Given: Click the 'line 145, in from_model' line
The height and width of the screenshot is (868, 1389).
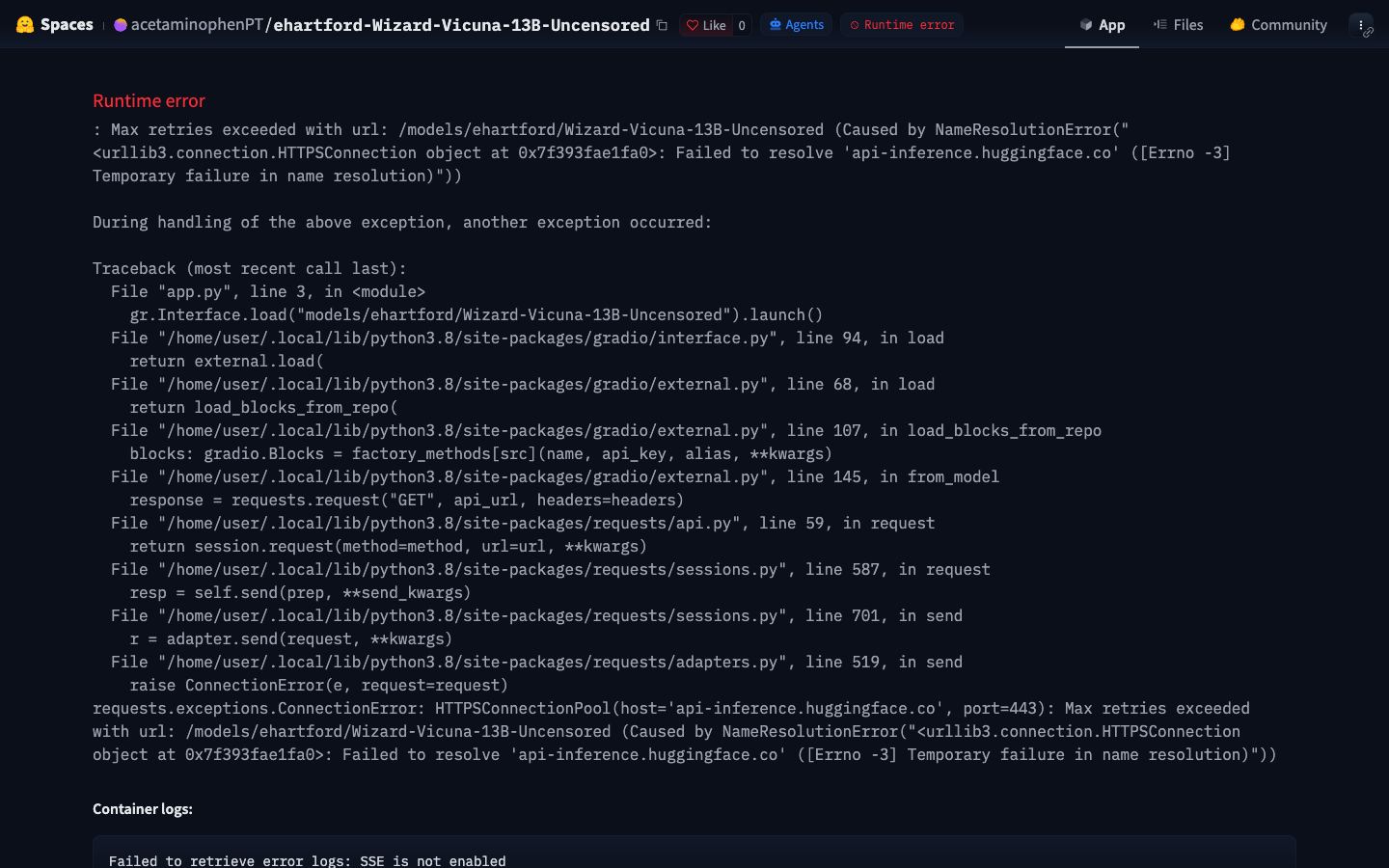Looking at the screenshot, I should pyautogui.click(x=555, y=476).
